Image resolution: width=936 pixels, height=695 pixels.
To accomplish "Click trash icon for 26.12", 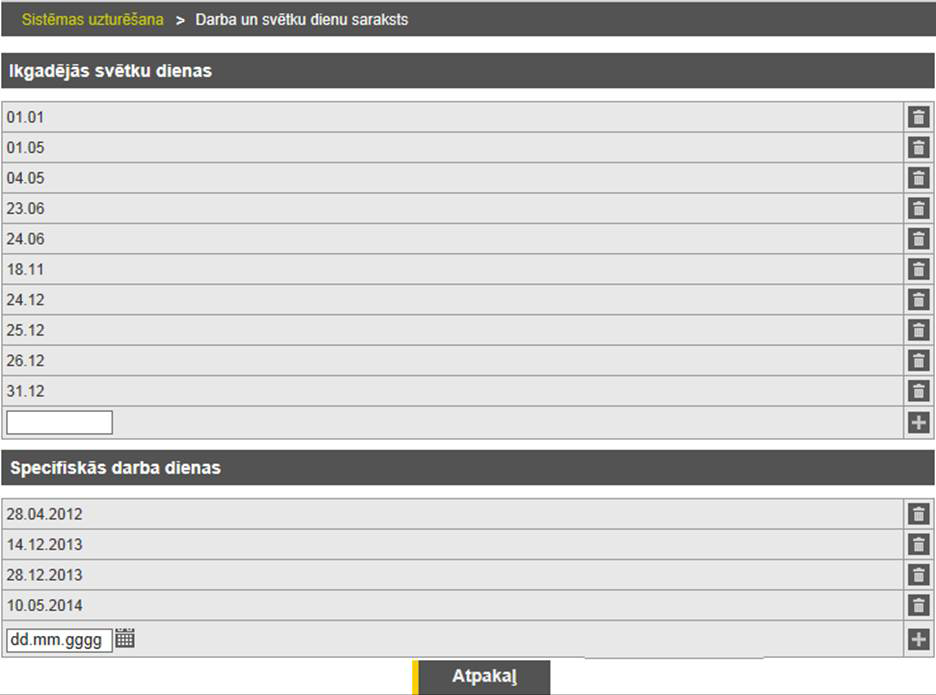I will (918, 361).
